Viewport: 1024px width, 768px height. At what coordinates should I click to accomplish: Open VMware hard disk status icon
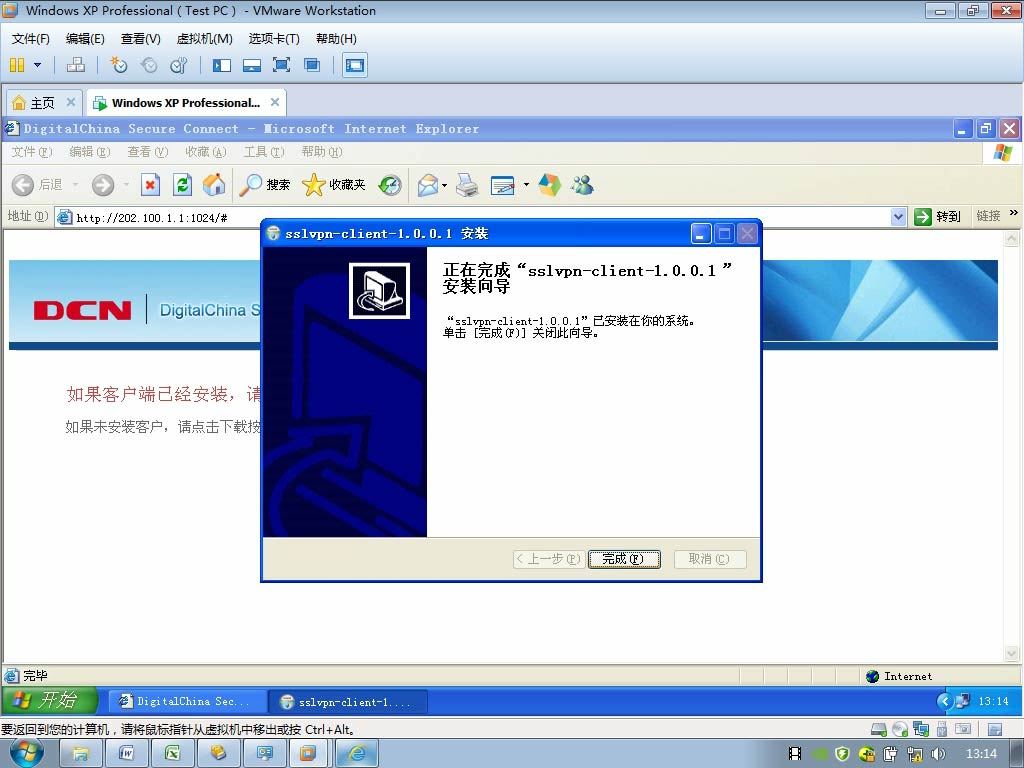click(879, 729)
